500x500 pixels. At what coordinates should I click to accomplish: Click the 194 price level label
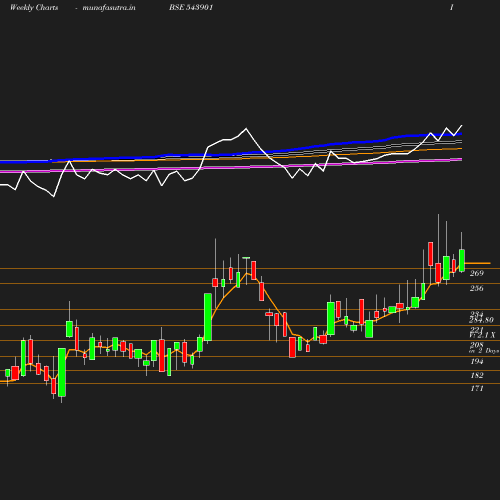(477, 361)
